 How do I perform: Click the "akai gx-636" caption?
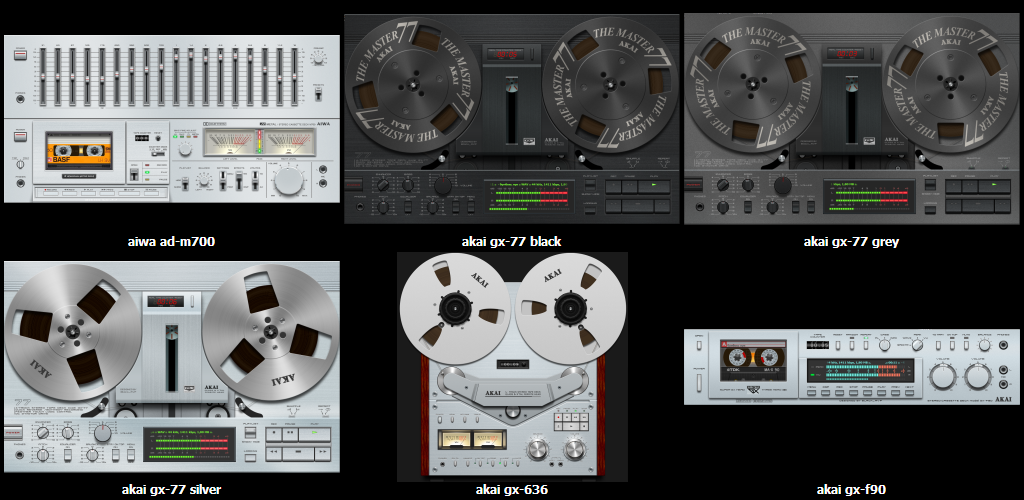tap(512, 490)
